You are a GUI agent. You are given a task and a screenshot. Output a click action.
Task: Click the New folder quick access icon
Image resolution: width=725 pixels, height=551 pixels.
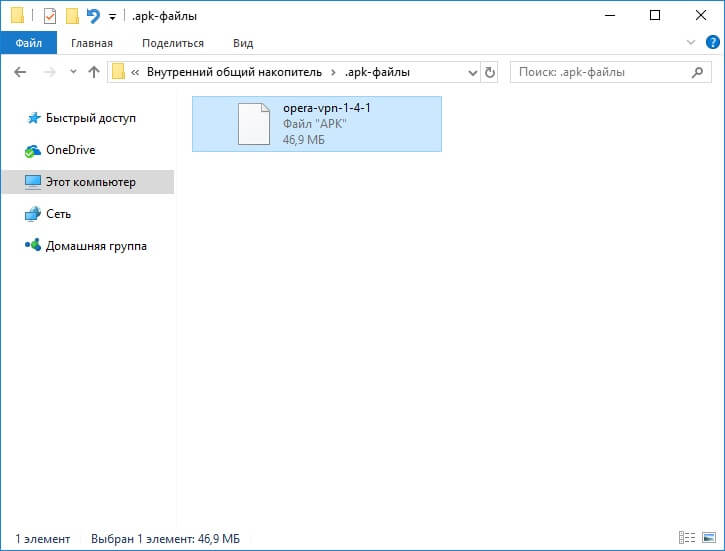click(x=72, y=16)
